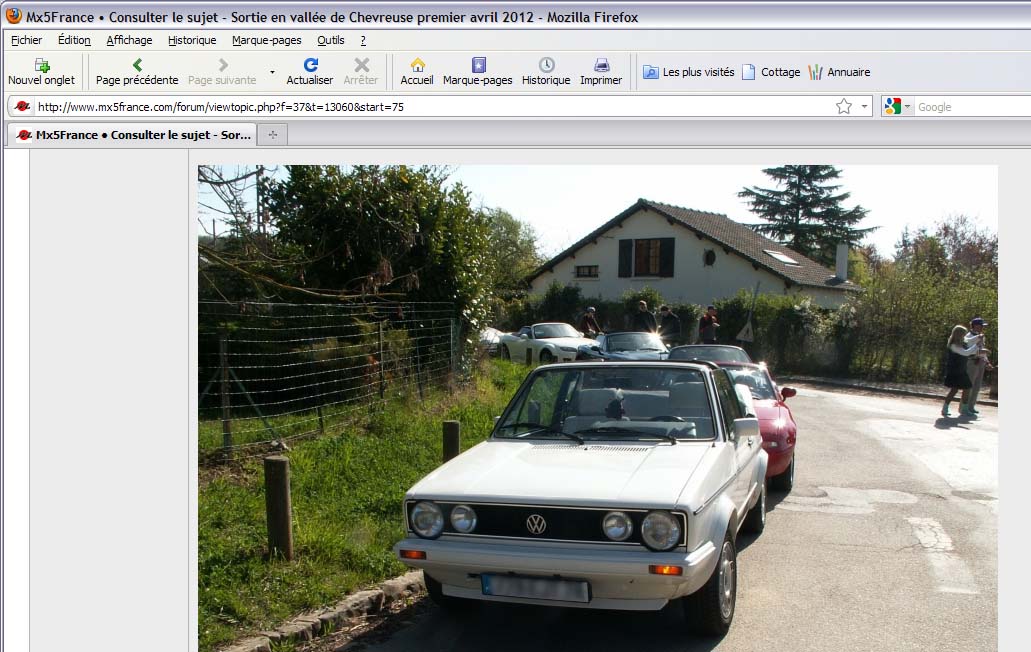This screenshot has width=1031, height=652.
Task: Click the Google search box
Action: coord(973,106)
